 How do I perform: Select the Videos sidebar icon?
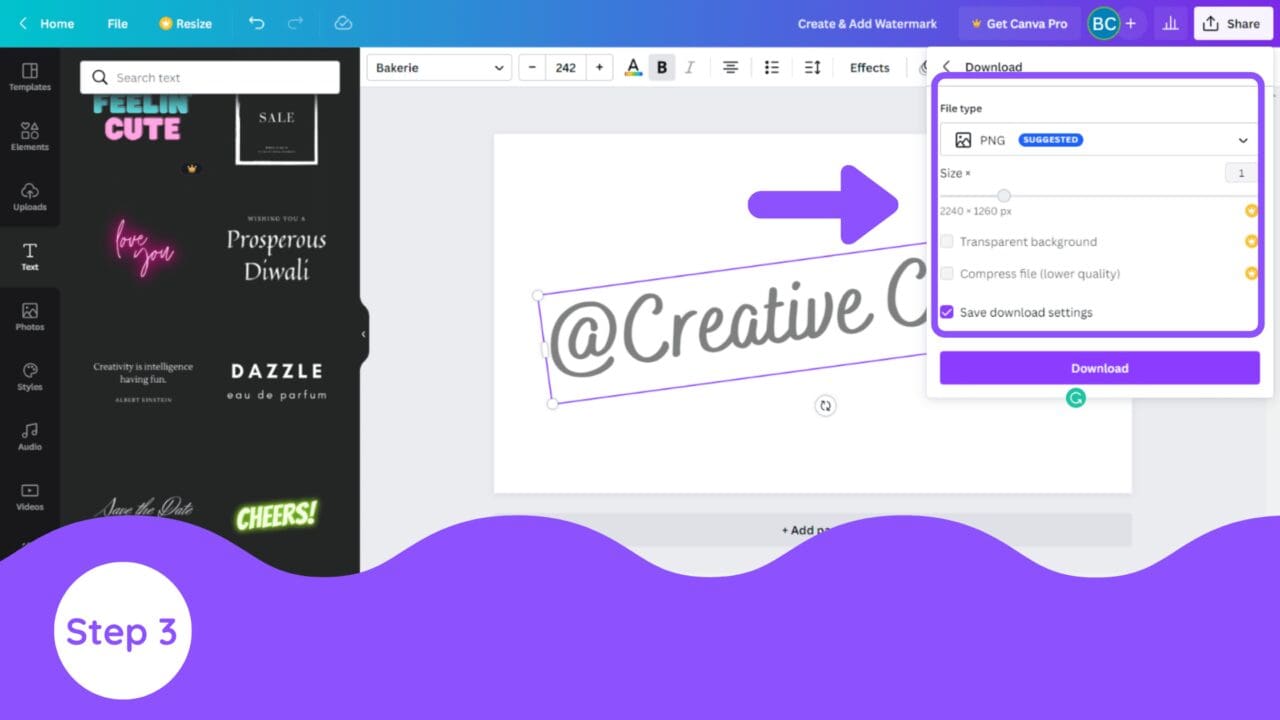coord(30,496)
